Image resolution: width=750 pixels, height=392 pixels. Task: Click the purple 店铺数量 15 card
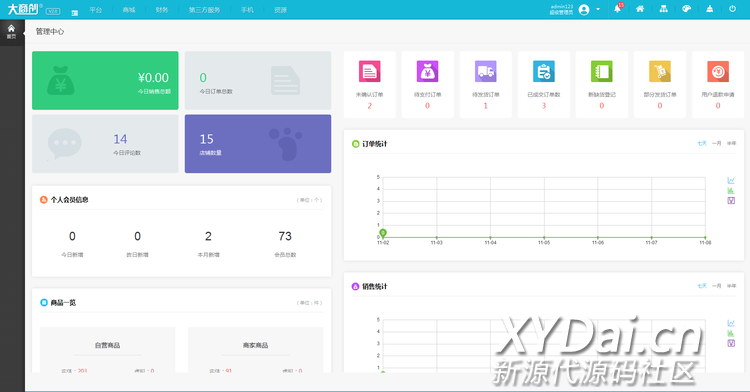258,143
